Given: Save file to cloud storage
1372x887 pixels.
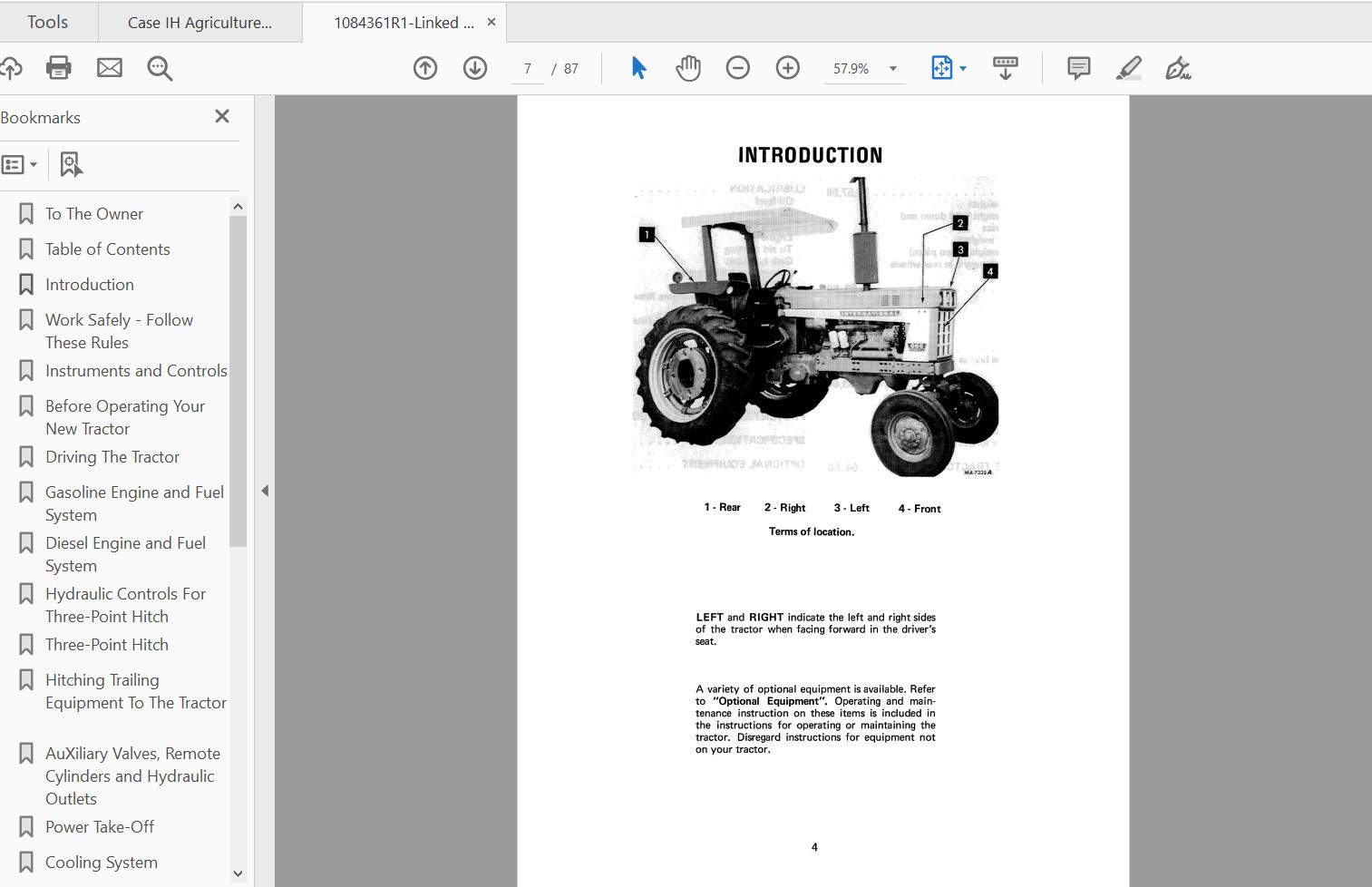Looking at the screenshot, I should 13,68.
